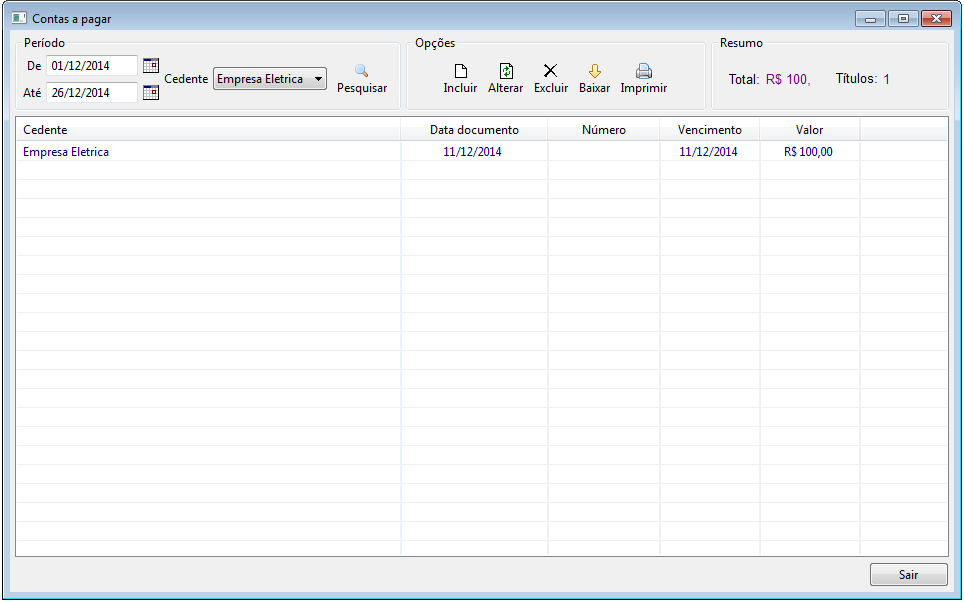Click the Vencimento column header

coord(709,130)
